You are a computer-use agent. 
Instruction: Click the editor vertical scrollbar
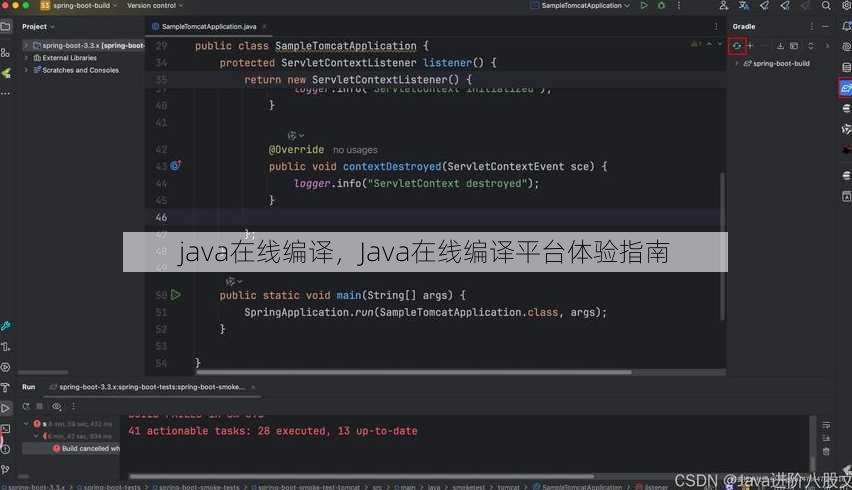point(722,246)
